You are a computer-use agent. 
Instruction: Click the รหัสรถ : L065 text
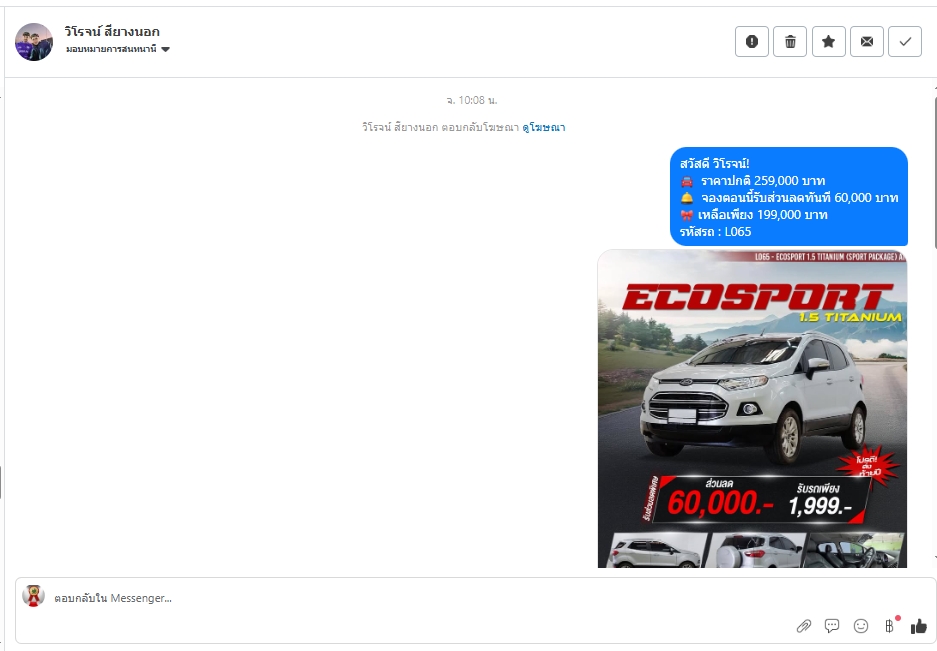tap(715, 232)
